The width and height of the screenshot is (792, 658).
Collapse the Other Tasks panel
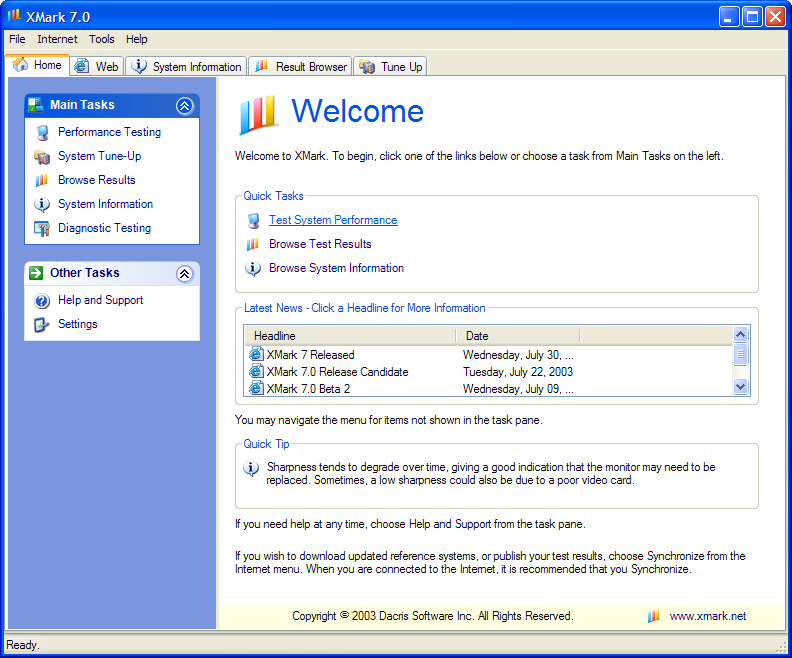pos(184,274)
